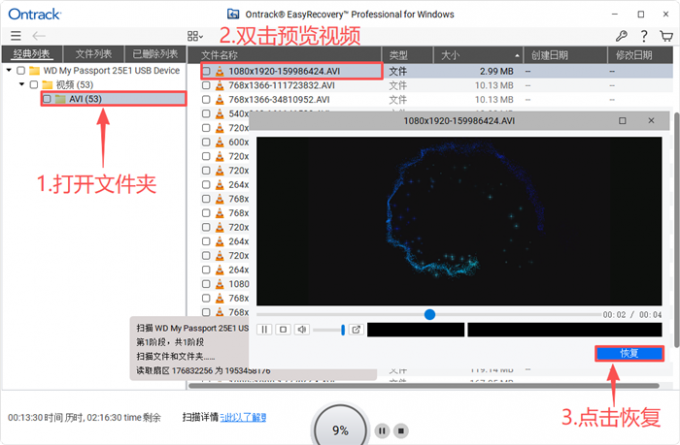
Task: Click the VLC icon of 768x1366-34810952.AVI
Action: tap(220, 100)
